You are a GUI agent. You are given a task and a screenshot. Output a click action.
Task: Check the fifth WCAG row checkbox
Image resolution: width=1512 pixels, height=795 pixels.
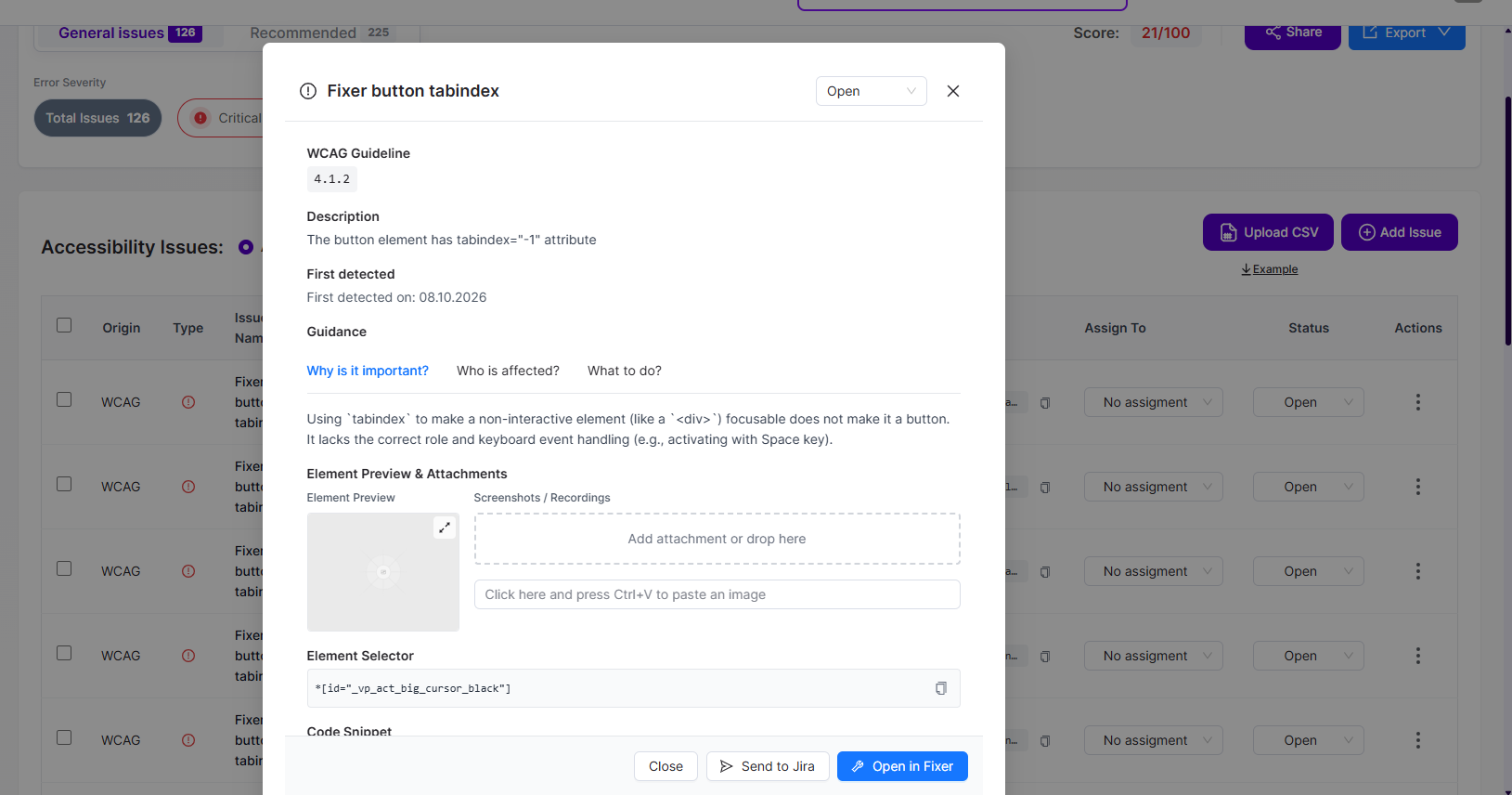[x=64, y=737]
